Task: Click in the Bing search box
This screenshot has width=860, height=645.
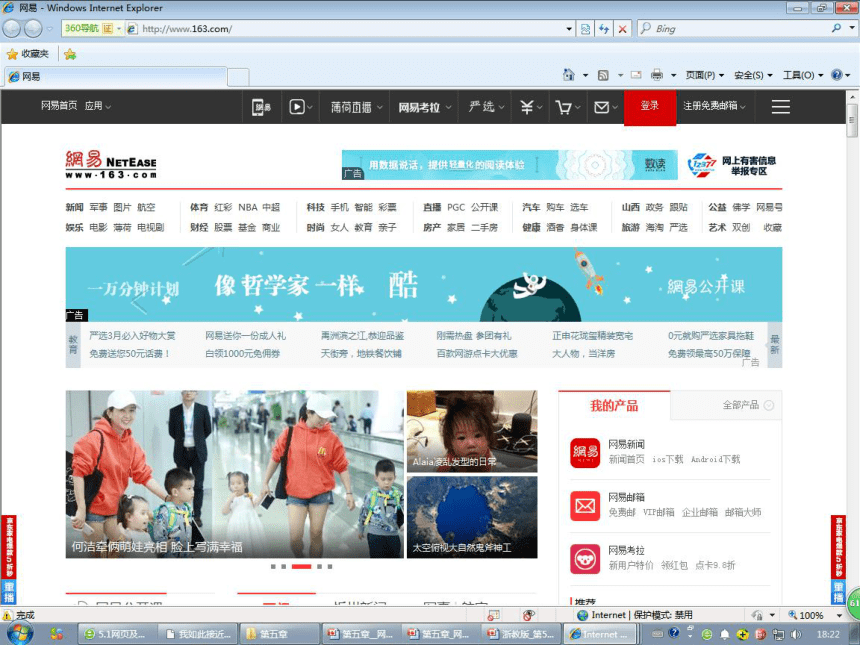Action: point(740,29)
